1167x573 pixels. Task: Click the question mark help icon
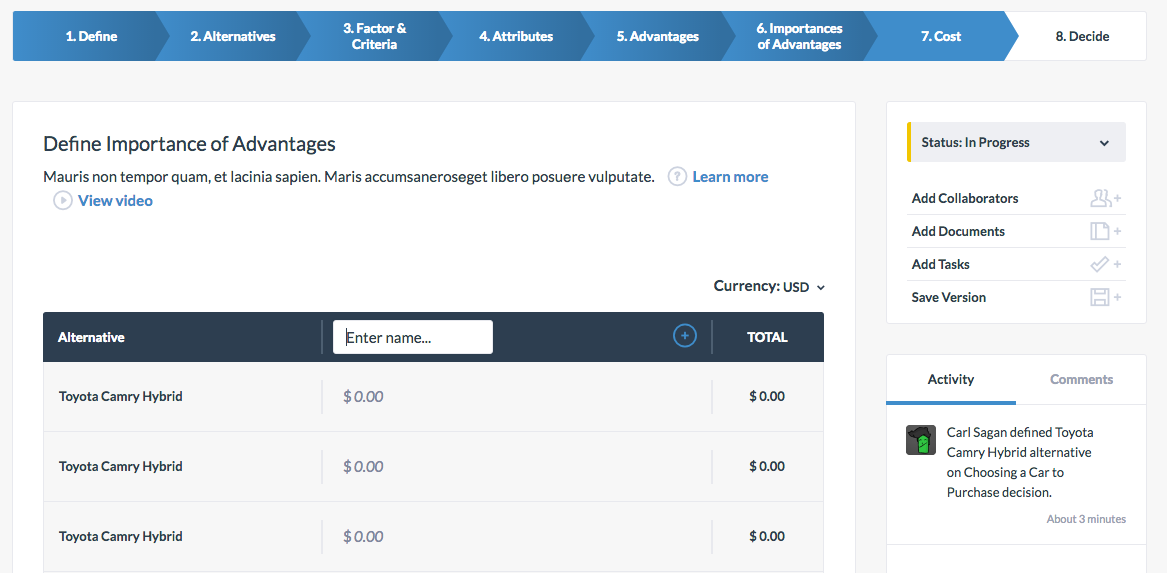click(x=677, y=176)
